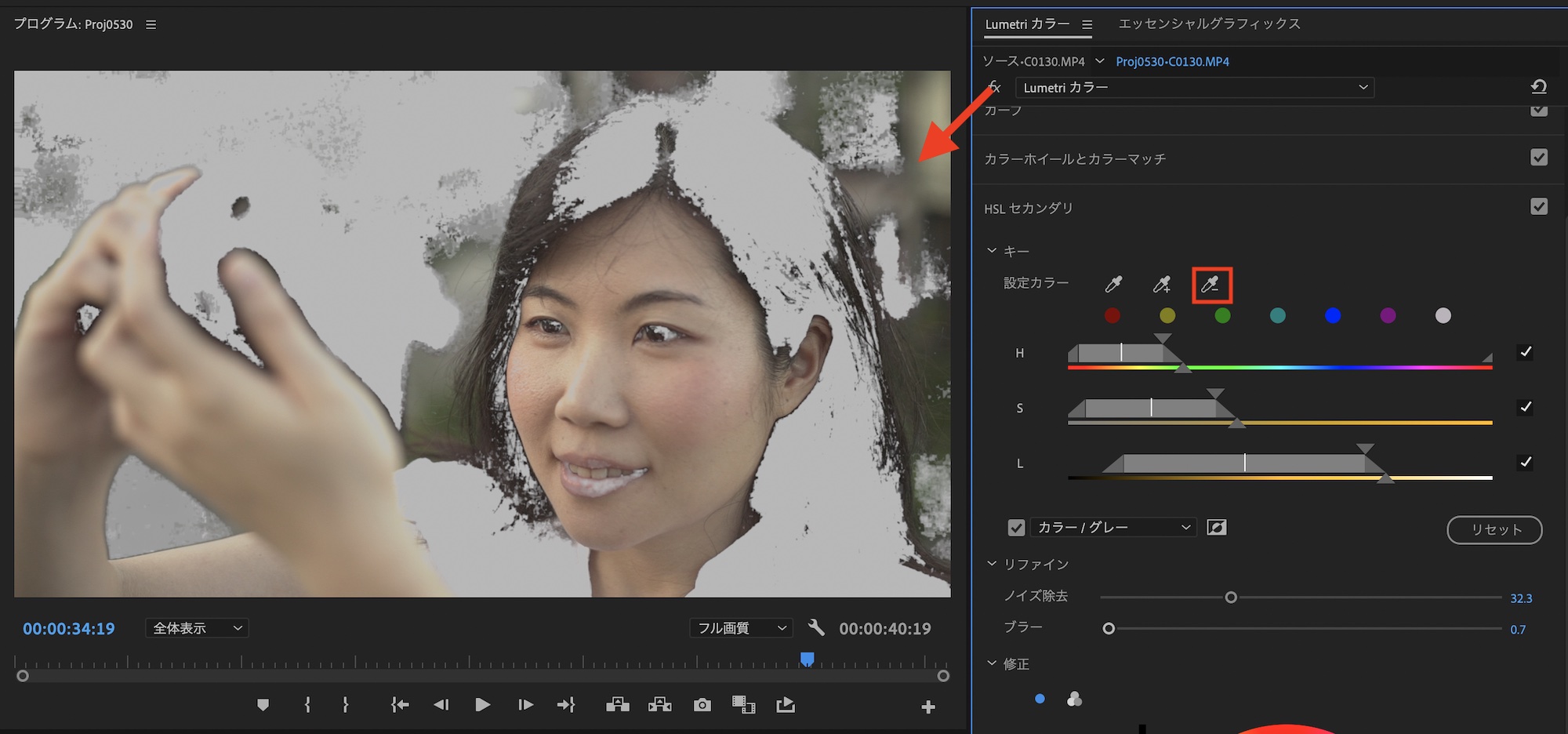The image size is (1568, 734).
Task: Add a marker in Program monitor
Action: (263, 705)
